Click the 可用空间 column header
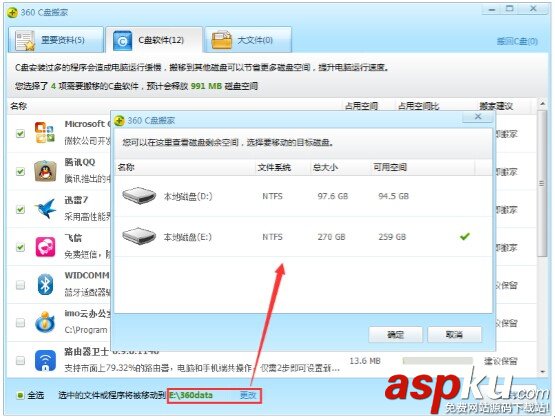The width and height of the screenshot is (555, 420). tap(390, 167)
